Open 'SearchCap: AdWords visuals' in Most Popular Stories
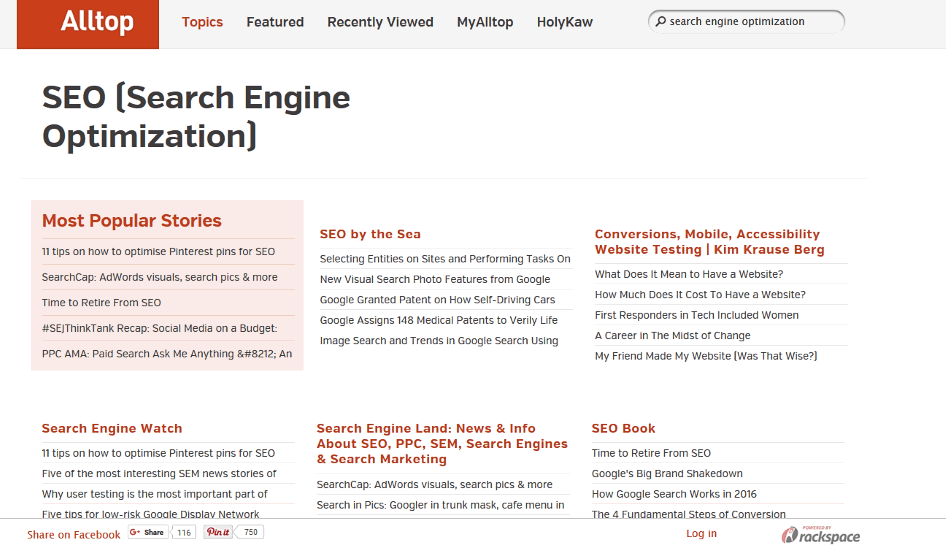The width and height of the screenshot is (946, 551). tap(160, 278)
